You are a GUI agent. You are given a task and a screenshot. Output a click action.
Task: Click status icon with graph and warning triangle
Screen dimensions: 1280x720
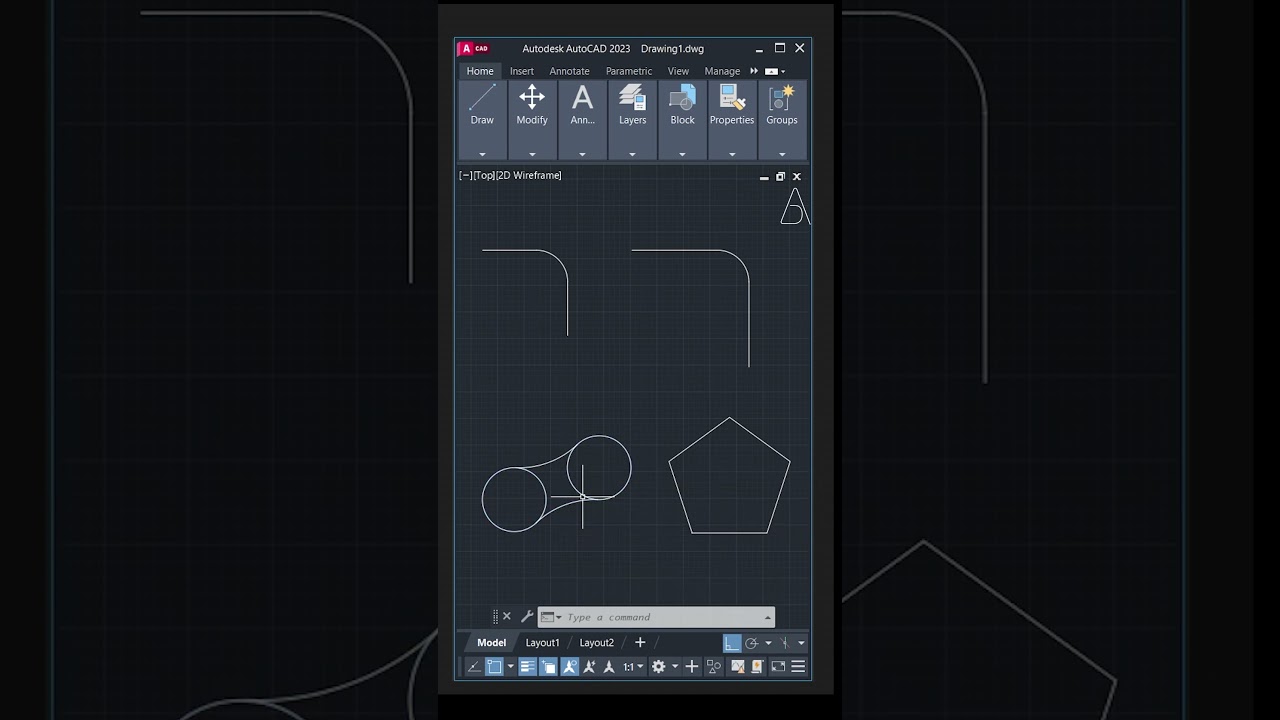tap(738, 667)
